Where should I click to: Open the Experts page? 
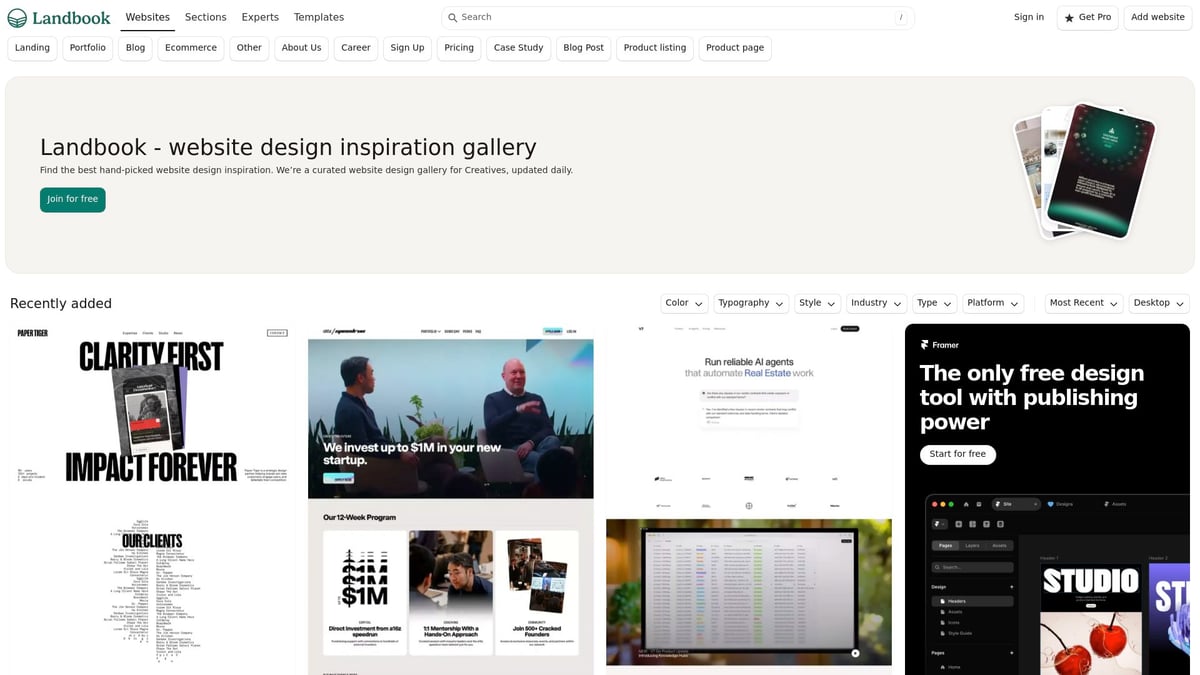point(259,17)
